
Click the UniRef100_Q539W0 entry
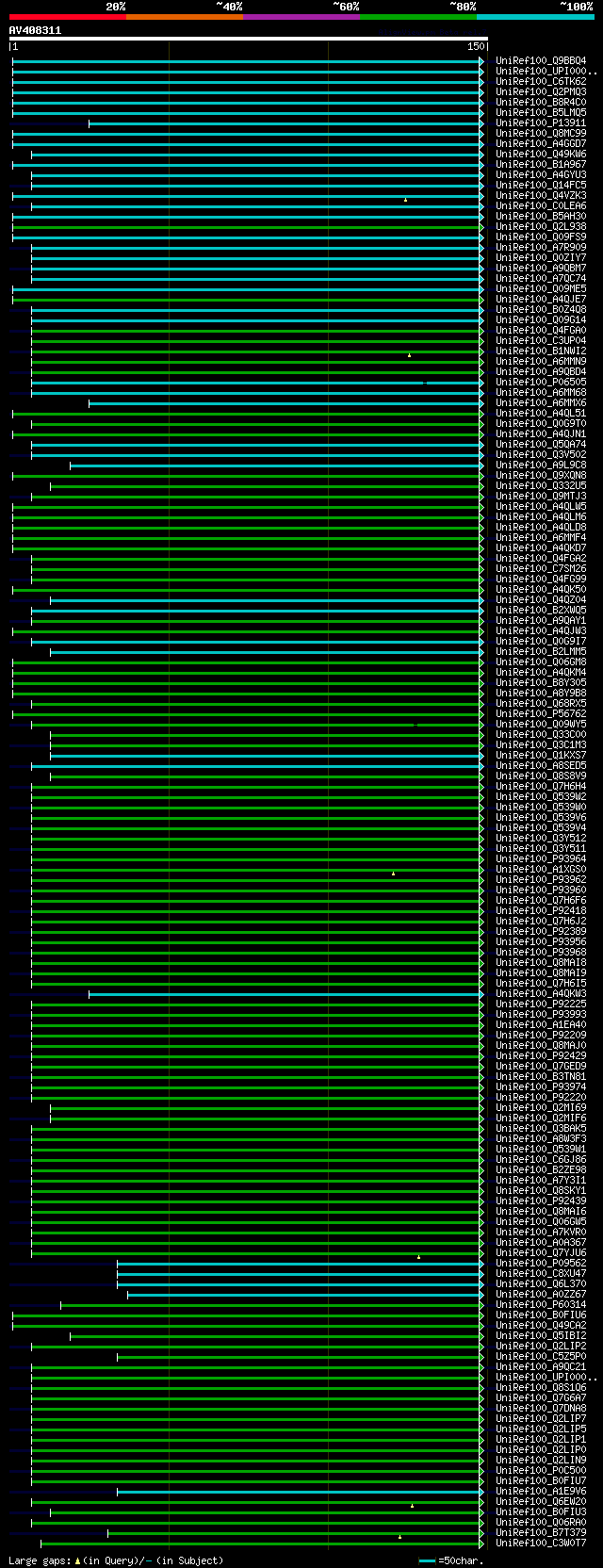pos(541,808)
